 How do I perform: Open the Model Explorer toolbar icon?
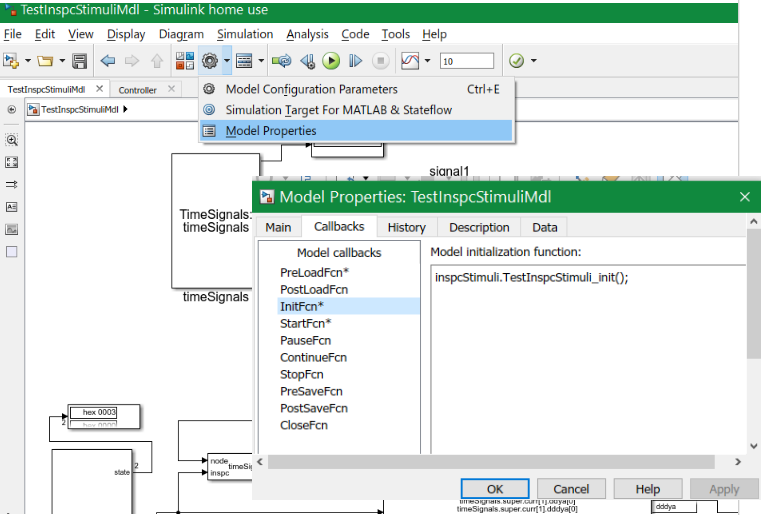click(x=244, y=61)
